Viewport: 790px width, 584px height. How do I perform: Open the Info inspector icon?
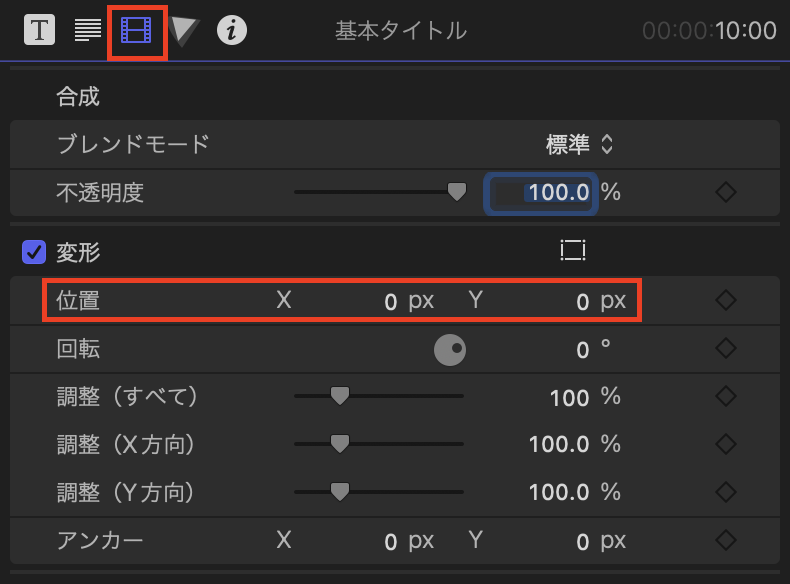click(232, 30)
